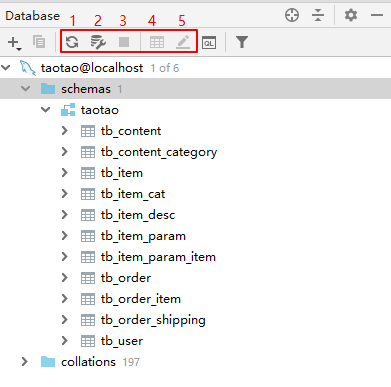Click the tb_content_category table icon
The height and width of the screenshot is (387, 391).
pos(88,152)
